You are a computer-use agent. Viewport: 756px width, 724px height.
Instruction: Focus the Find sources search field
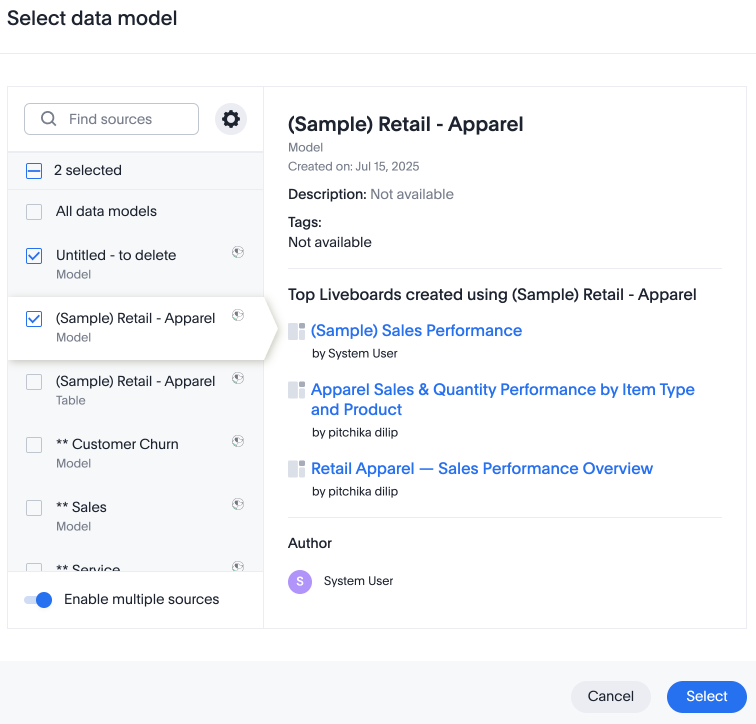(x=111, y=119)
